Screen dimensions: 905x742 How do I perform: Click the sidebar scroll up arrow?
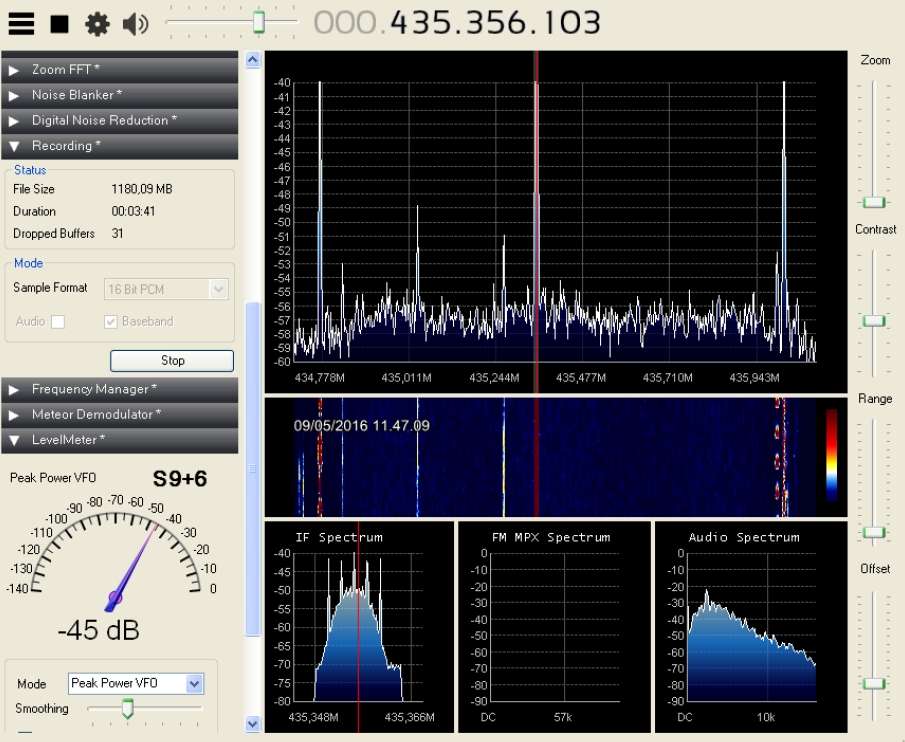[253, 60]
